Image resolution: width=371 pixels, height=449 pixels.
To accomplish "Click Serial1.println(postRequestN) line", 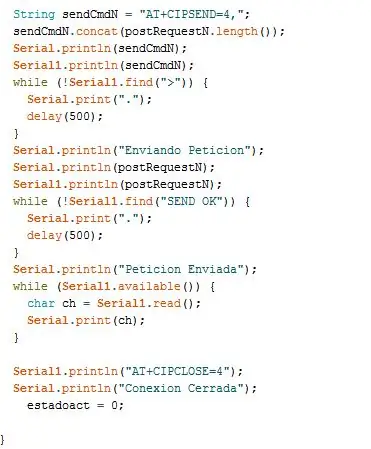I will point(117,184).
